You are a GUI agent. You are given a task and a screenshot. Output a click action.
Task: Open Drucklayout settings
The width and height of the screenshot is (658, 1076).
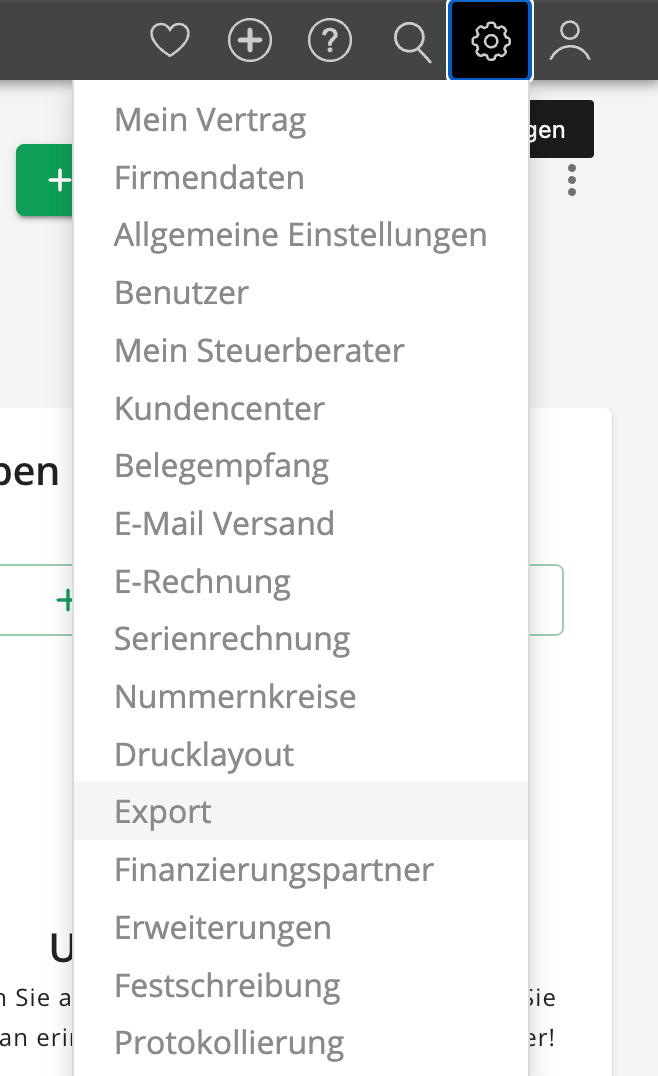[x=204, y=754]
